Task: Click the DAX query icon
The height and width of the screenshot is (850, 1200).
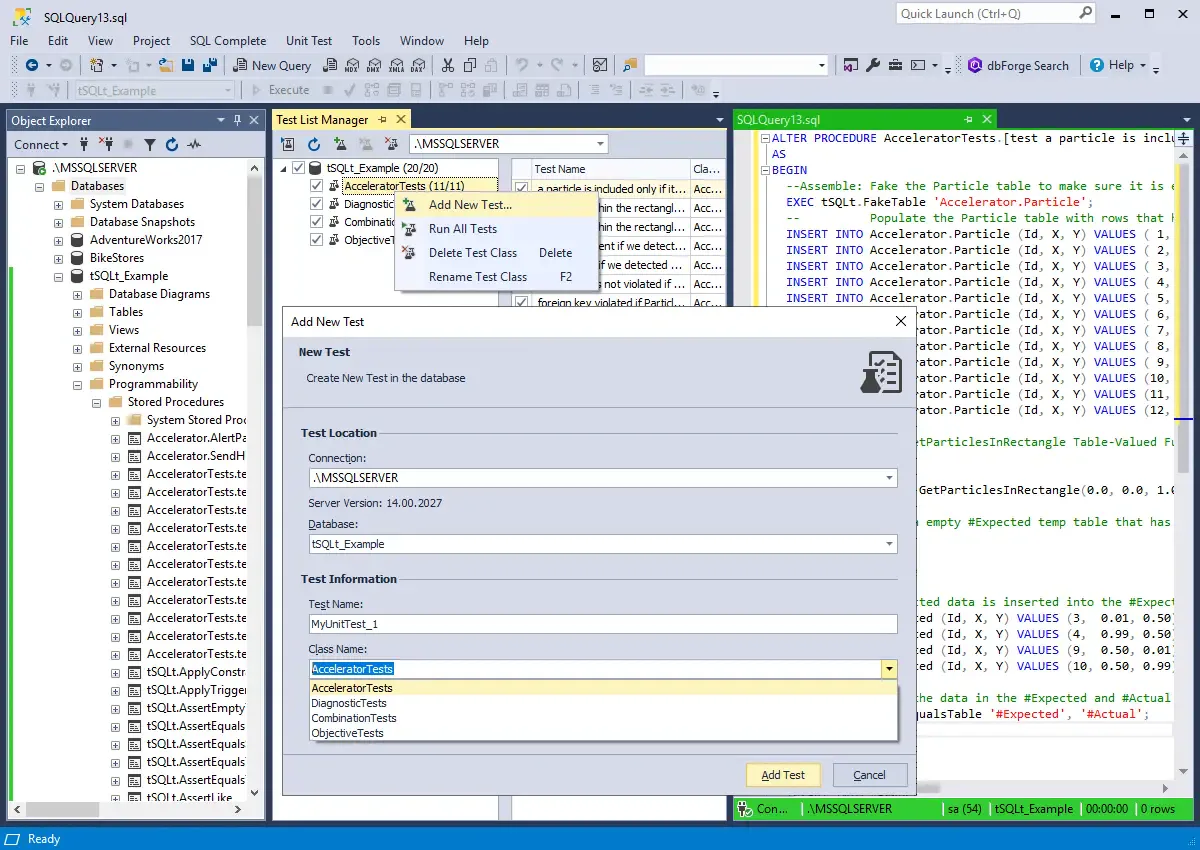Action: click(417, 65)
